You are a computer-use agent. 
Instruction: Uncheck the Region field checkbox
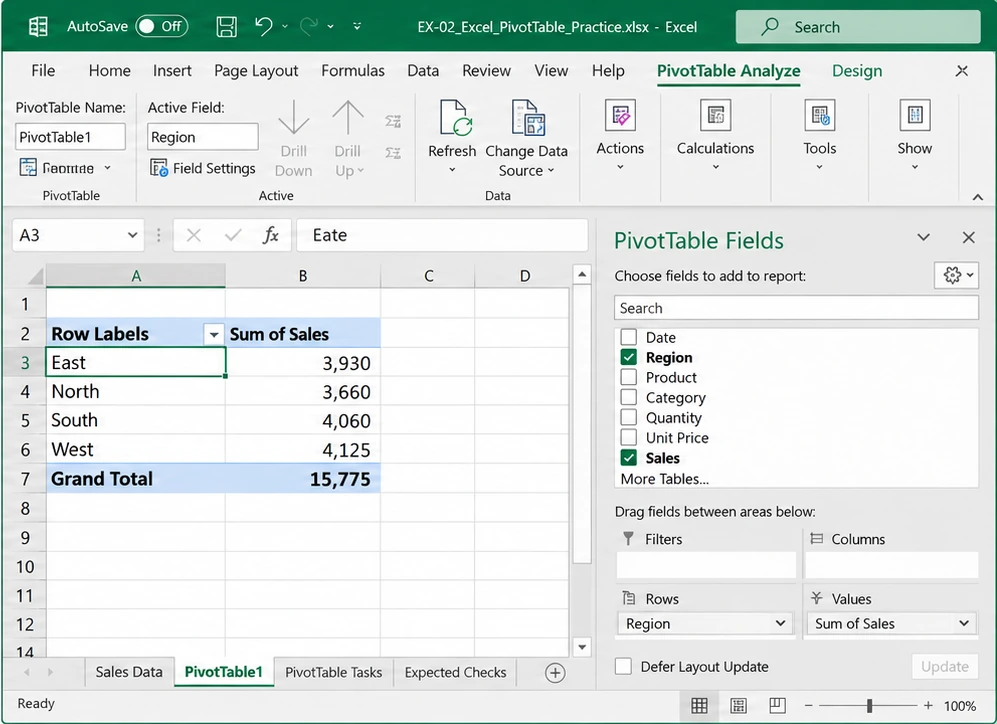click(x=628, y=357)
